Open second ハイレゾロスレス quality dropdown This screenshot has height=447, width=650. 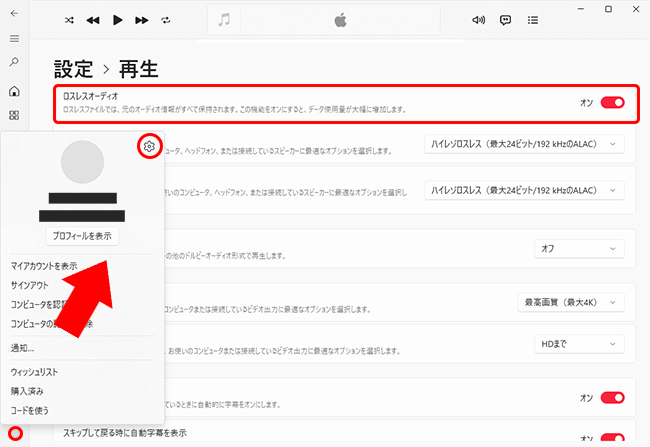pyautogui.click(x=524, y=190)
